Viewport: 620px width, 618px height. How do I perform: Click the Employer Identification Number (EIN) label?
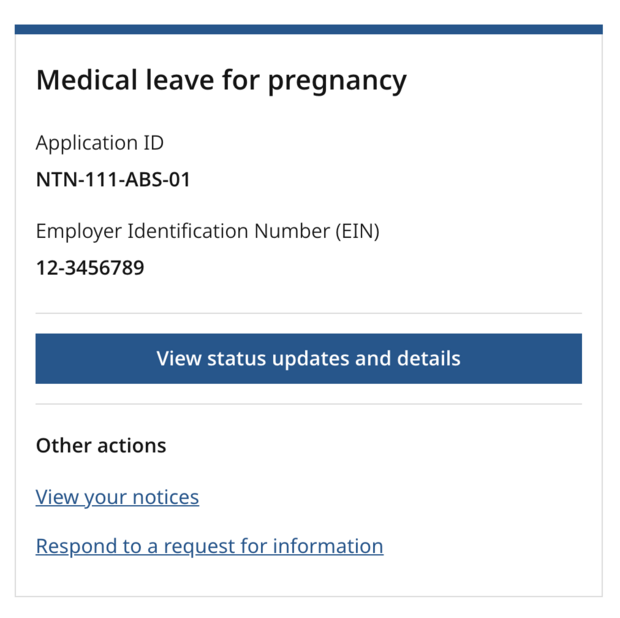[207, 231]
